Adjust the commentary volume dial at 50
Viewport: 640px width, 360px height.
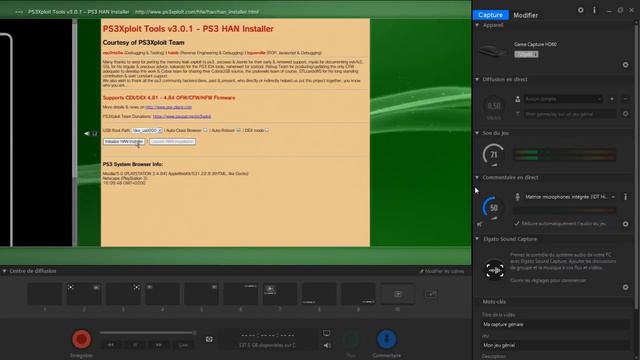493,208
